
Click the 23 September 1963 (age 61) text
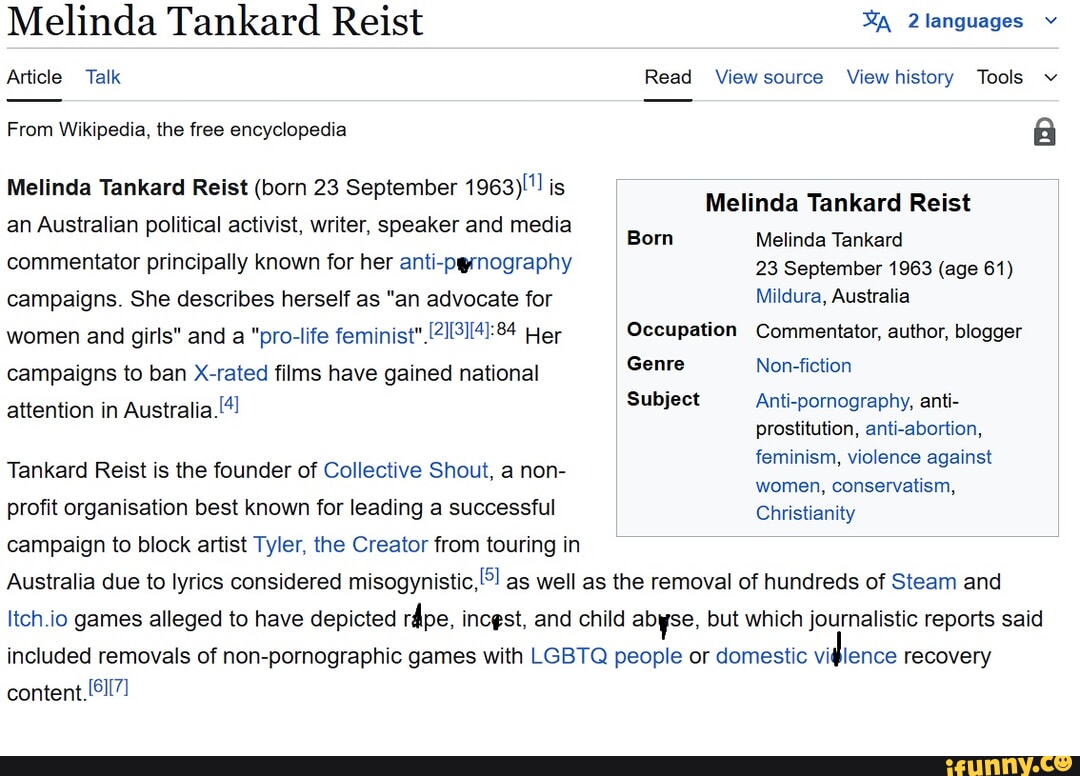click(884, 269)
